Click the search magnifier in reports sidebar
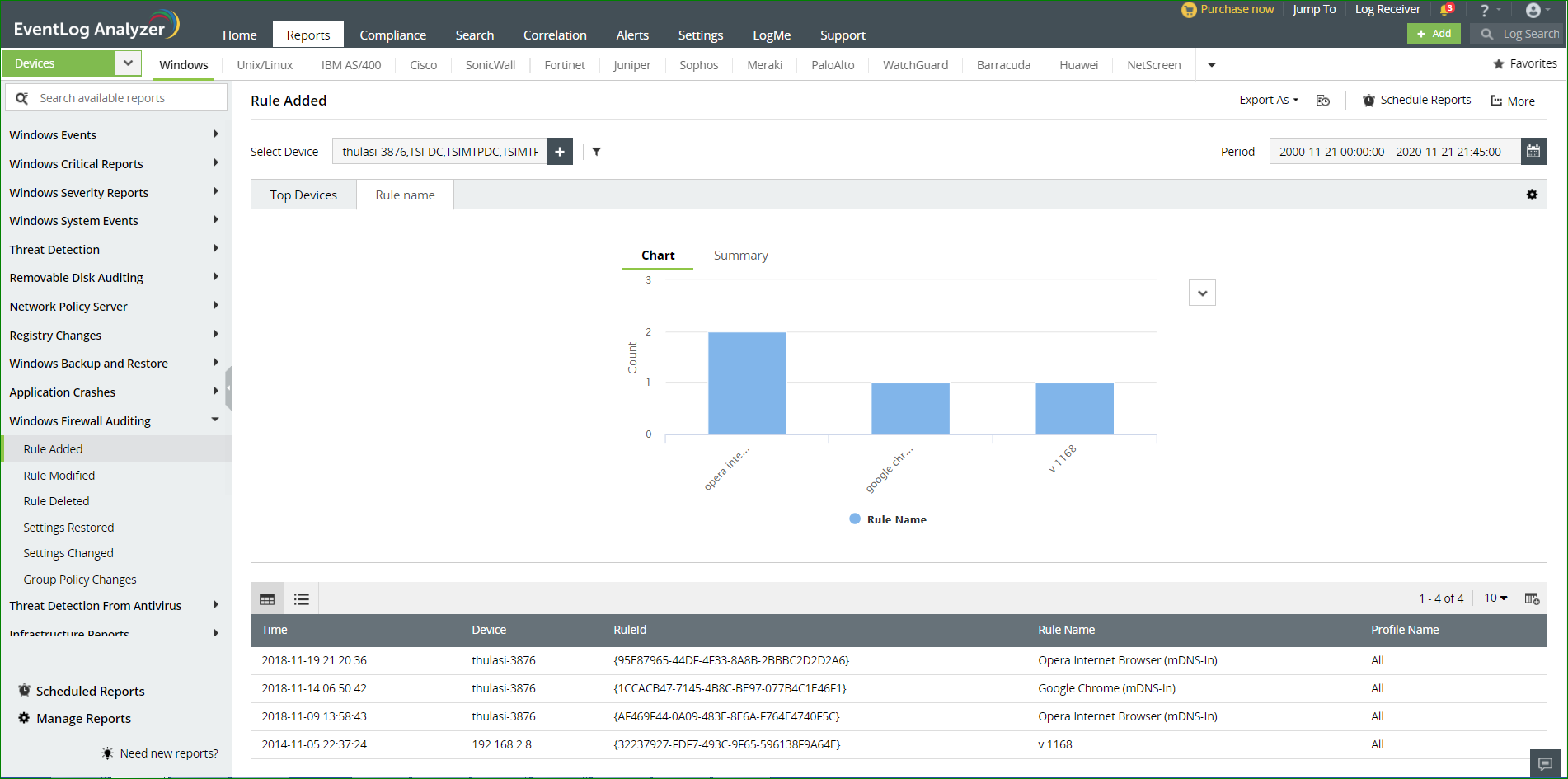The image size is (1568, 779). (22, 96)
